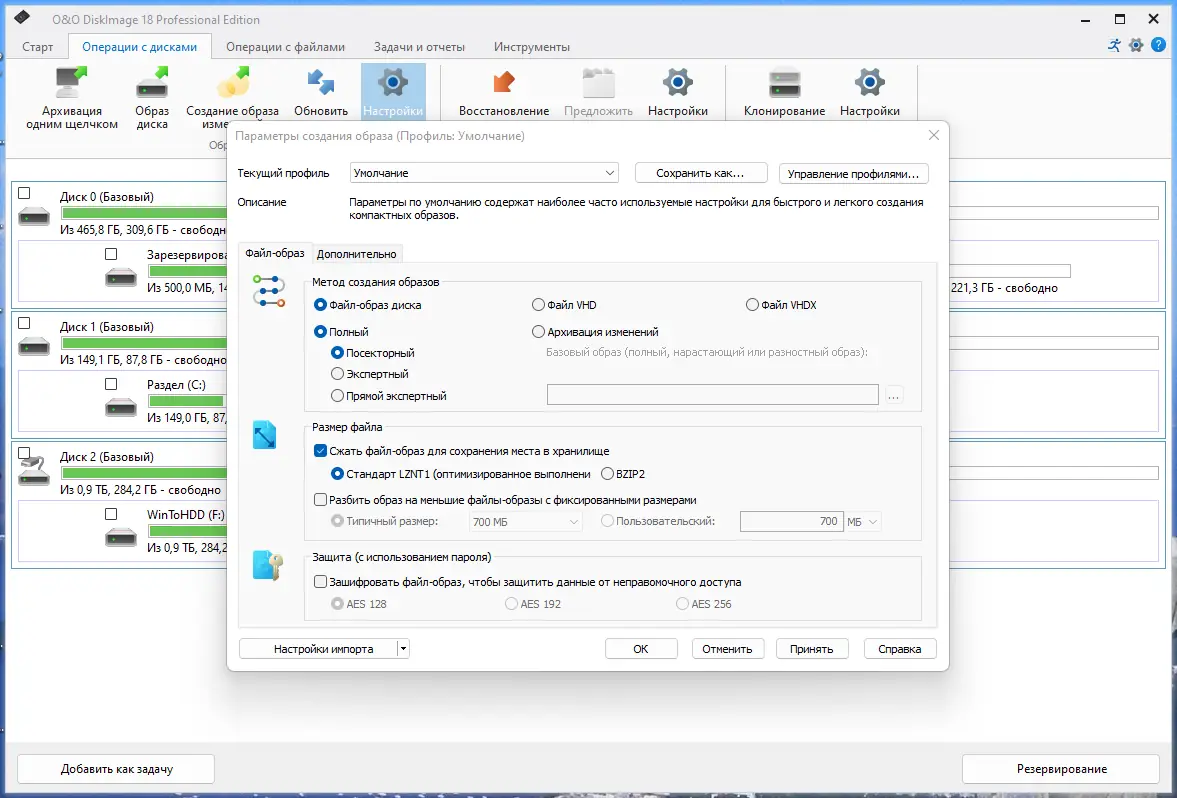
Task: Switch to the Дополнительно tab
Action: pos(357,254)
